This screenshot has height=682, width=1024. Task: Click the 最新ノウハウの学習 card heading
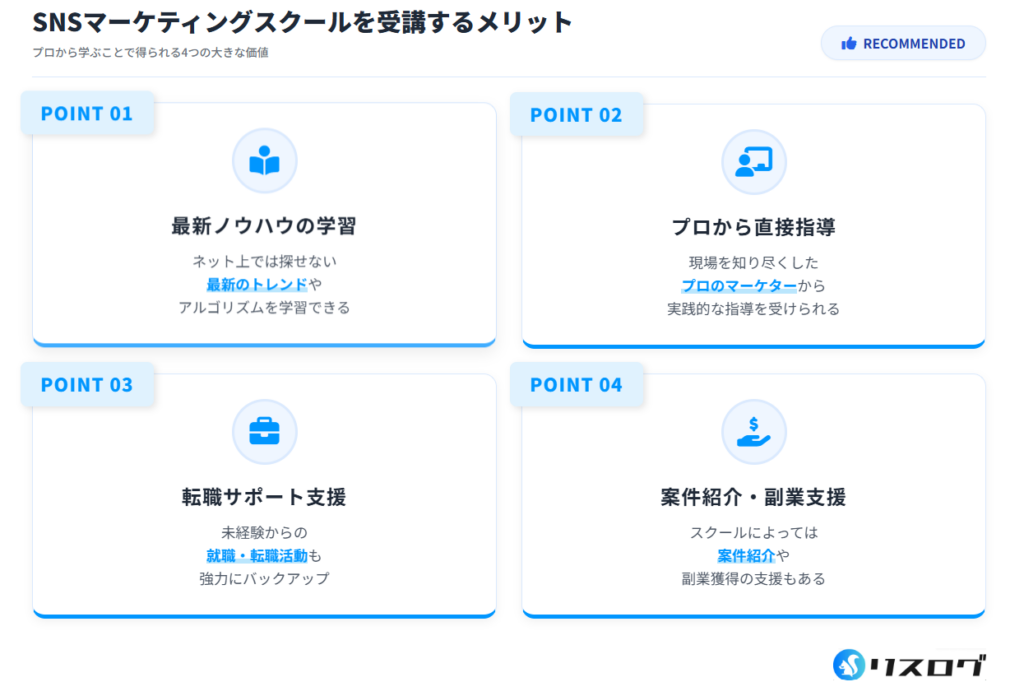tap(264, 226)
